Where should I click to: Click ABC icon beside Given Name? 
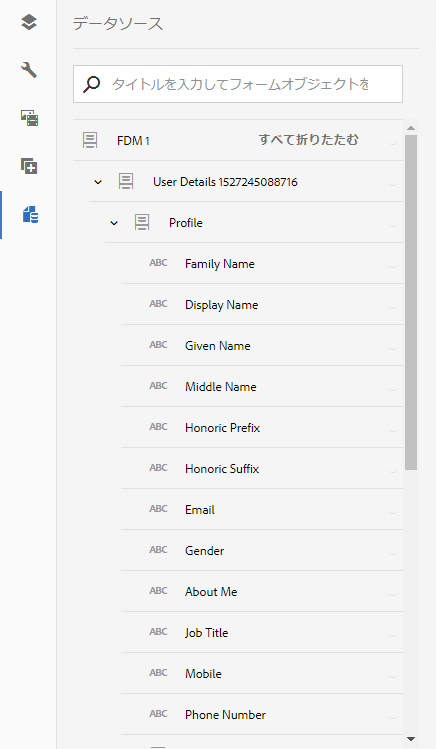point(159,345)
